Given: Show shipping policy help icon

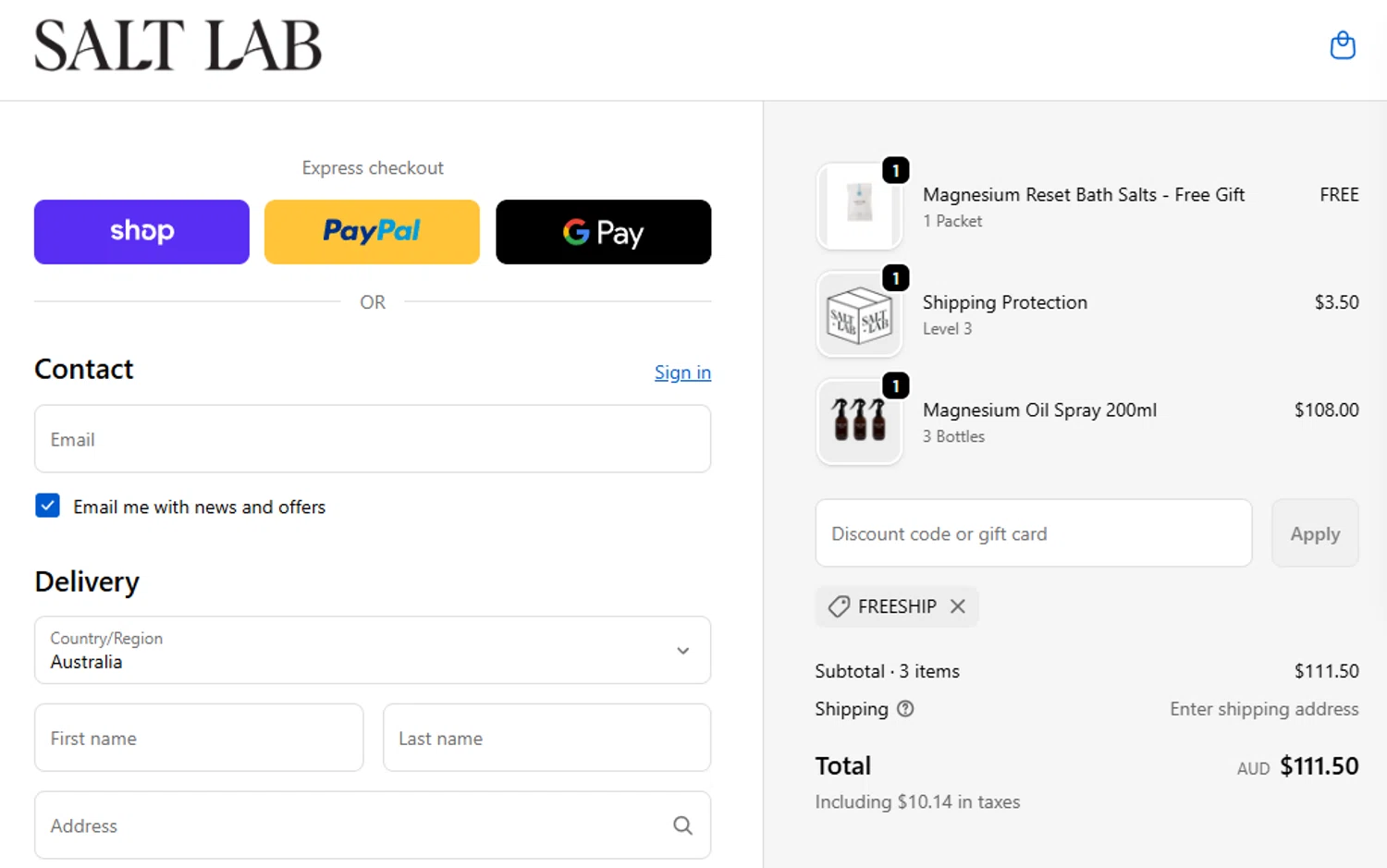Looking at the screenshot, I should pyautogui.click(x=905, y=709).
